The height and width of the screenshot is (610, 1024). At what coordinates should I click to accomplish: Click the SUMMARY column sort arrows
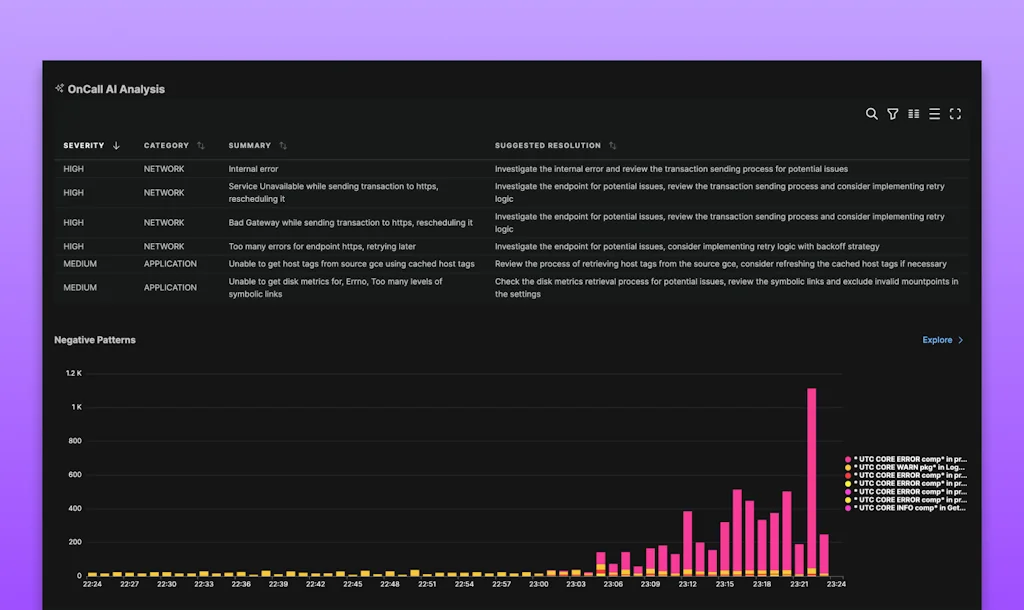[x=283, y=146]
